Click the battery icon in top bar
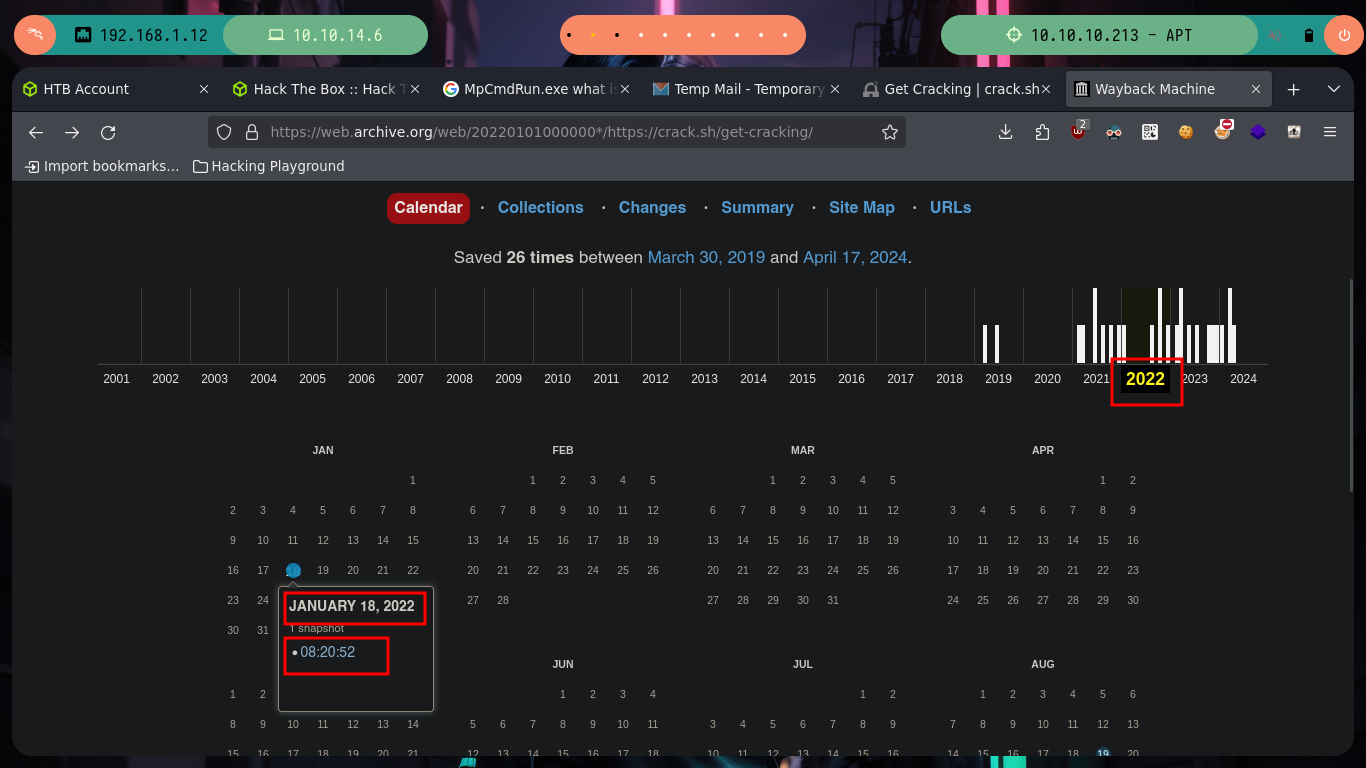This screenshot has width=1366, height=768. 1308,35
